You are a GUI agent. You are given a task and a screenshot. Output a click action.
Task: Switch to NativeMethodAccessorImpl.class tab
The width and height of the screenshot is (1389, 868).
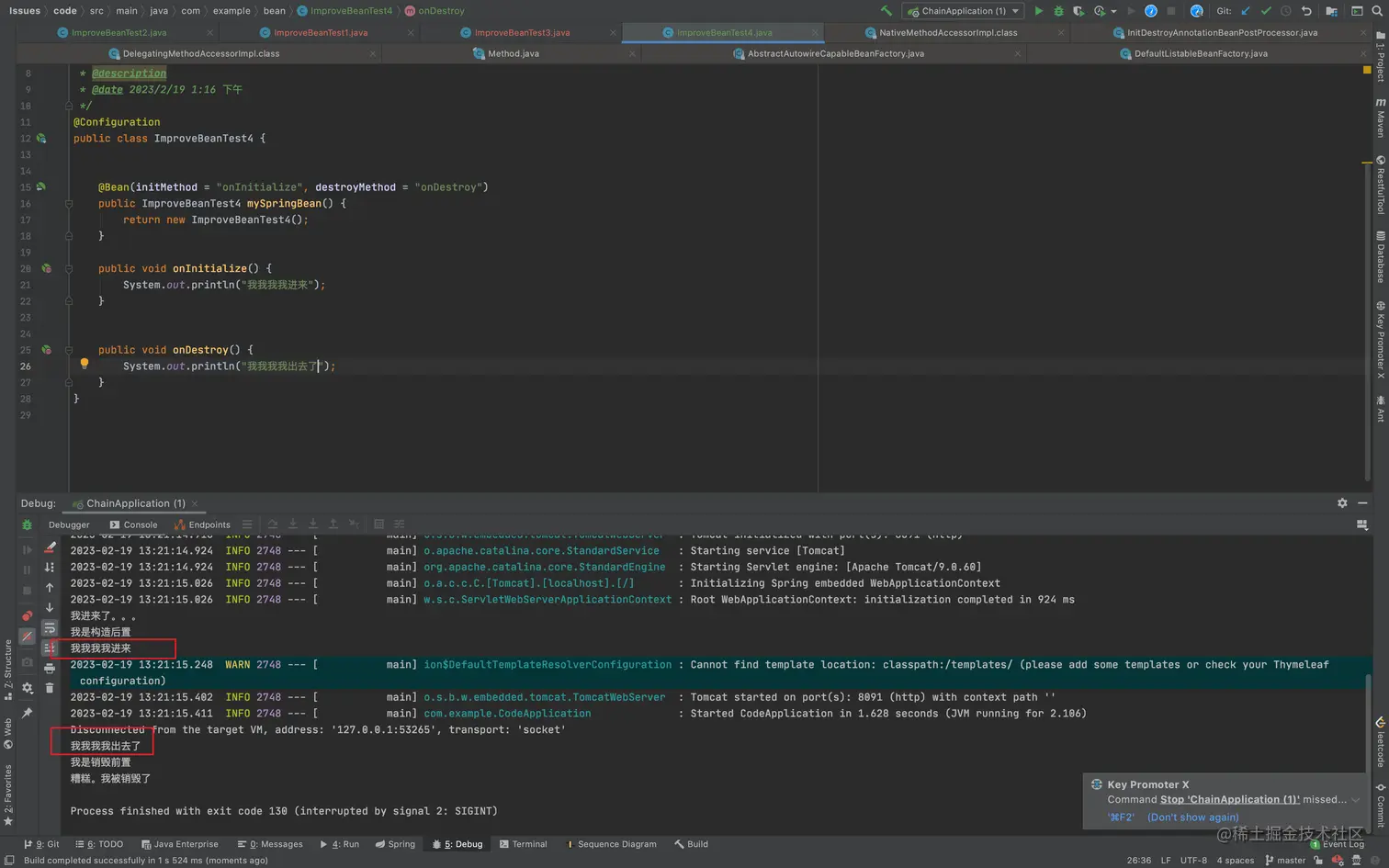point(948,32)
